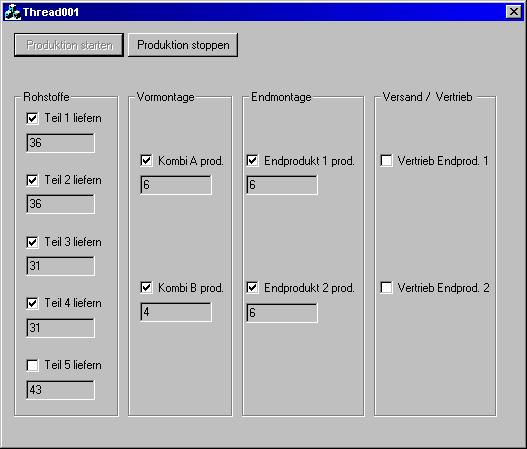
Task: Select the Teil 5 count field showing 43
Action: click(60, 390)
